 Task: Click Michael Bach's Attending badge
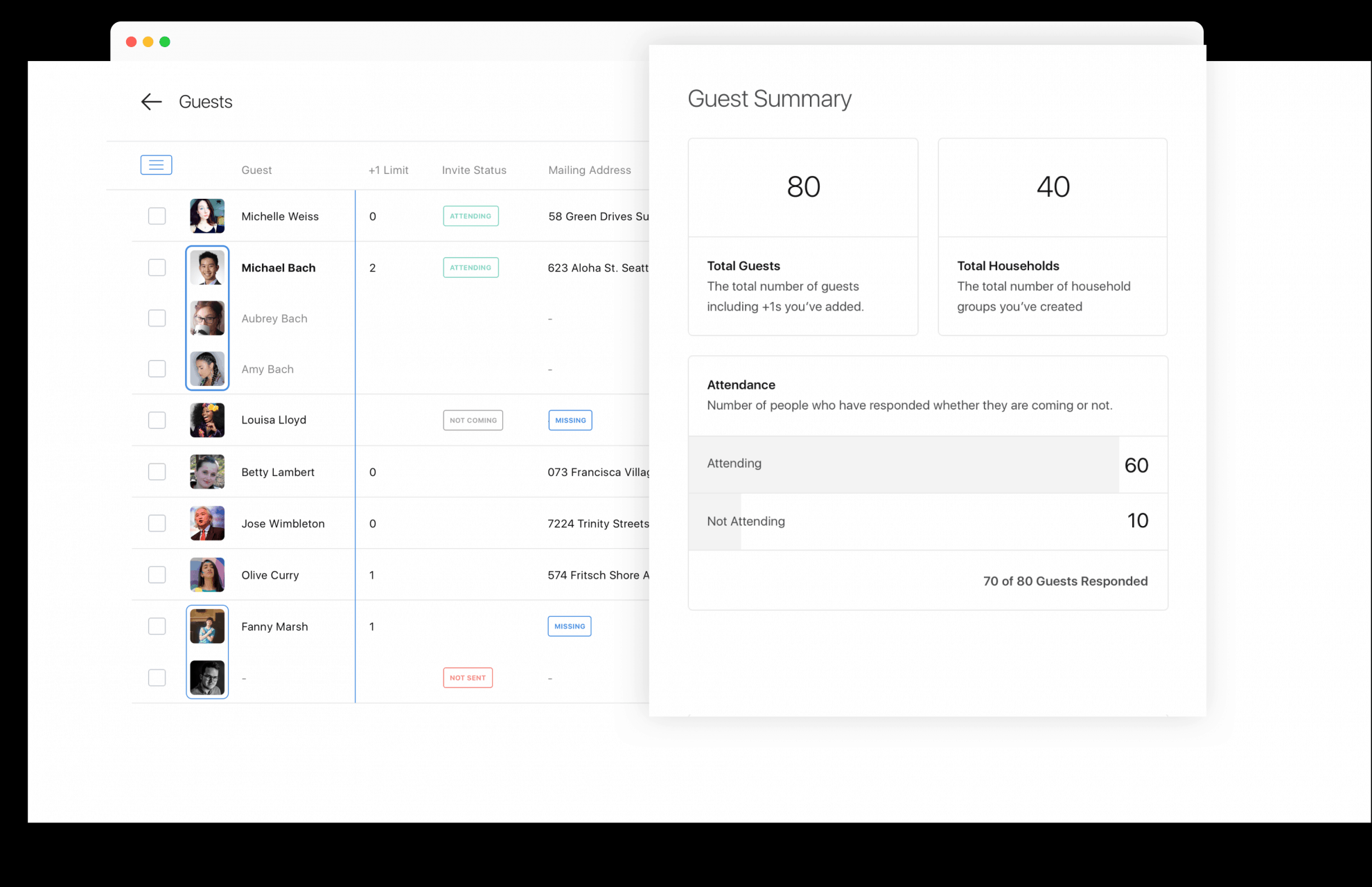(470, 267)
